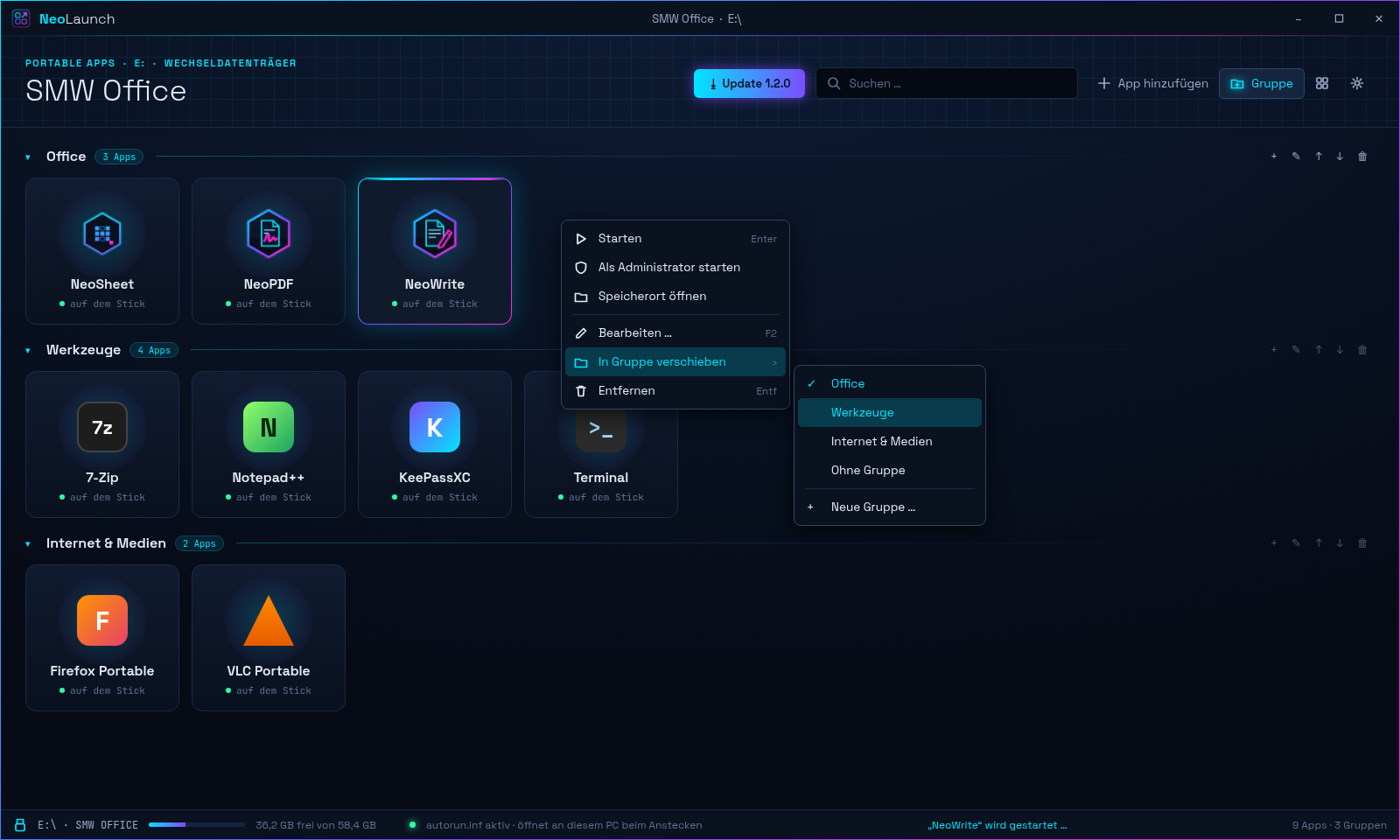Open the VLC Portable tile
This screenshot has width=1400, height=840.
pyautogui.click(x=269, y=638)
